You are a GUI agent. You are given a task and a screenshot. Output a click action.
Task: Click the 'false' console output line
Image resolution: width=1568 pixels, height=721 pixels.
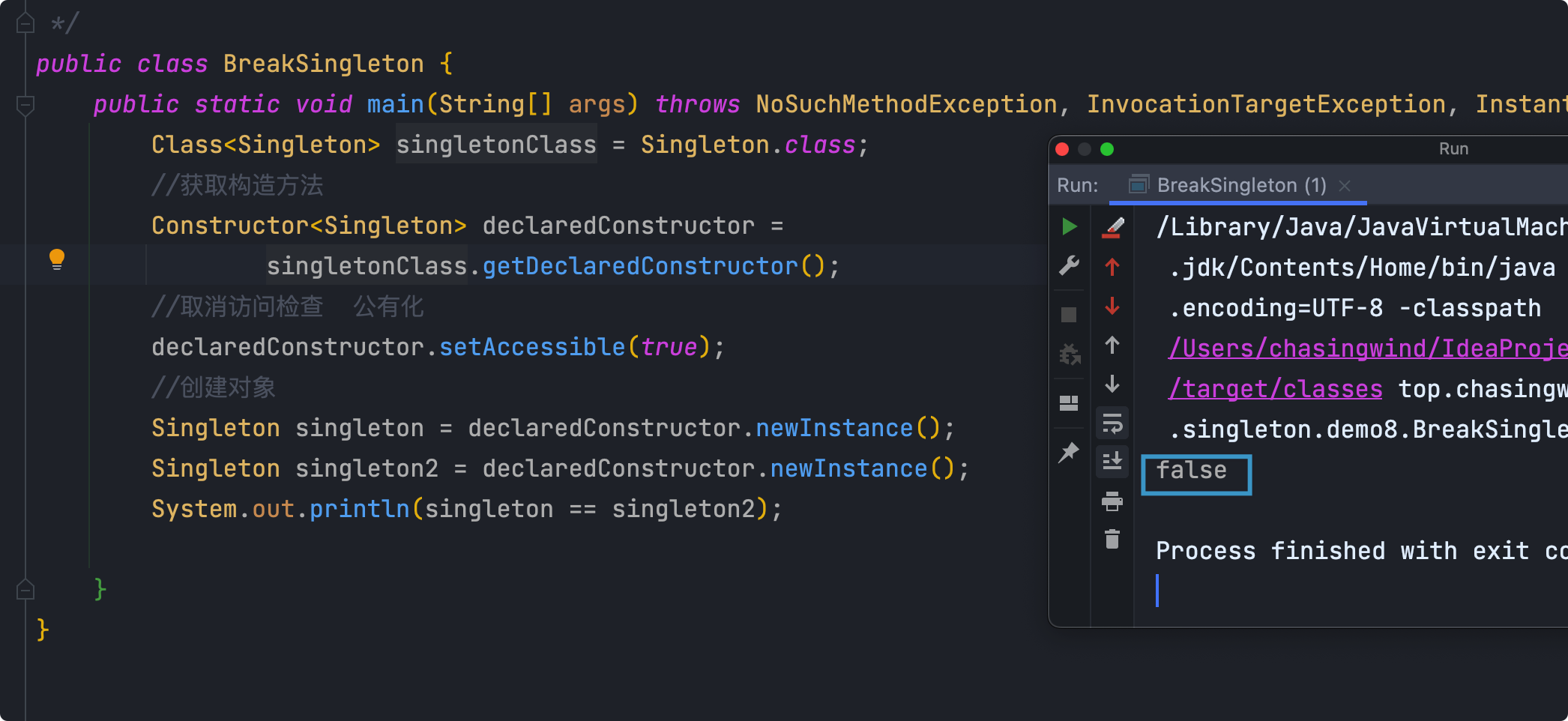pyautogui.click(x=1192, y=471)
